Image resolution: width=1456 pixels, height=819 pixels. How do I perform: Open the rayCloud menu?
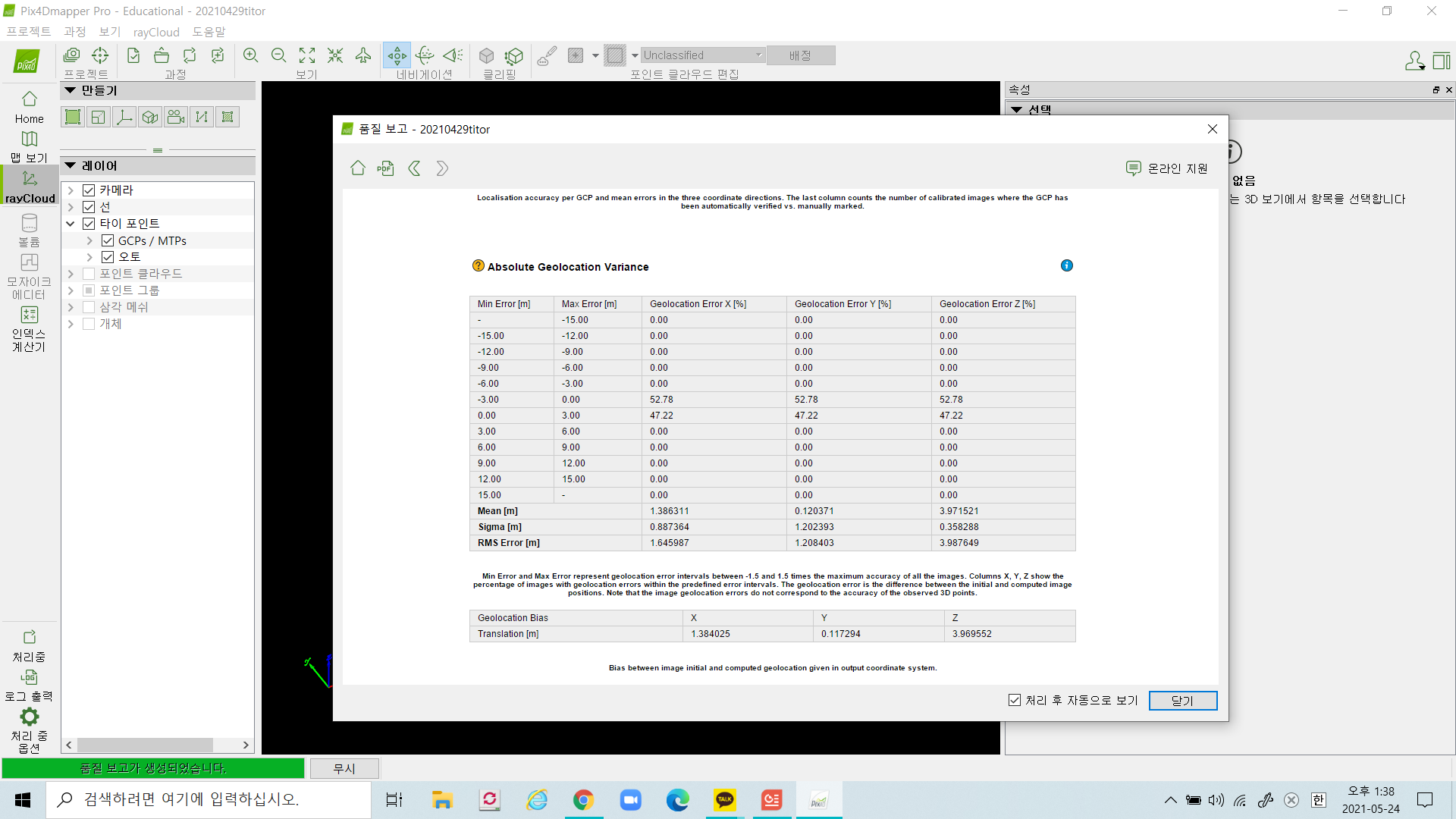(156, 32)
